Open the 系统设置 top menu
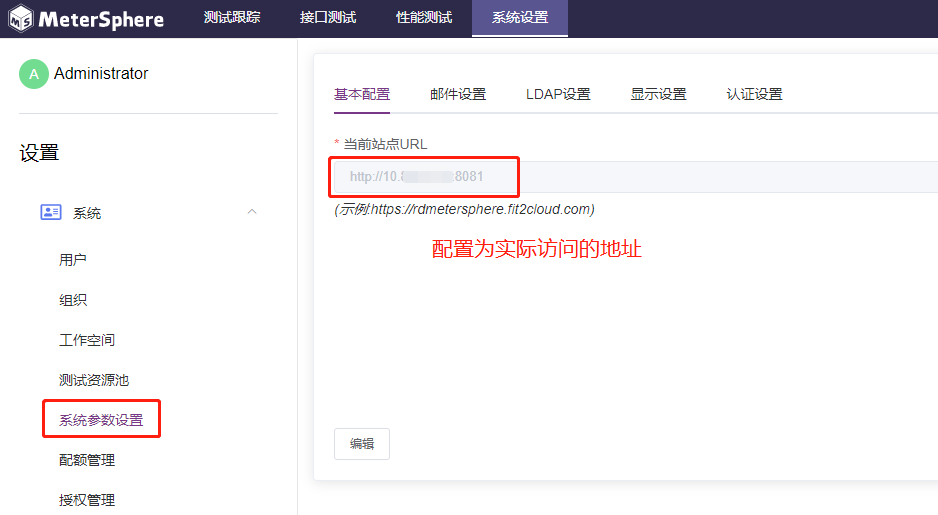Viewport: 938px width, 515px height. 520,18
